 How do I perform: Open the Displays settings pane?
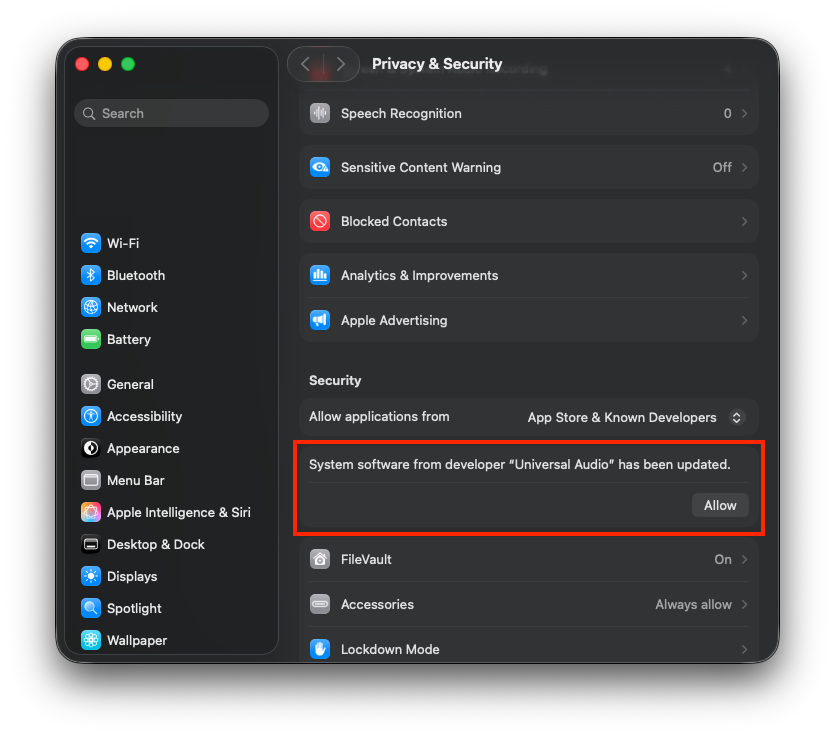pyautogui.click(x=131, y=576)
